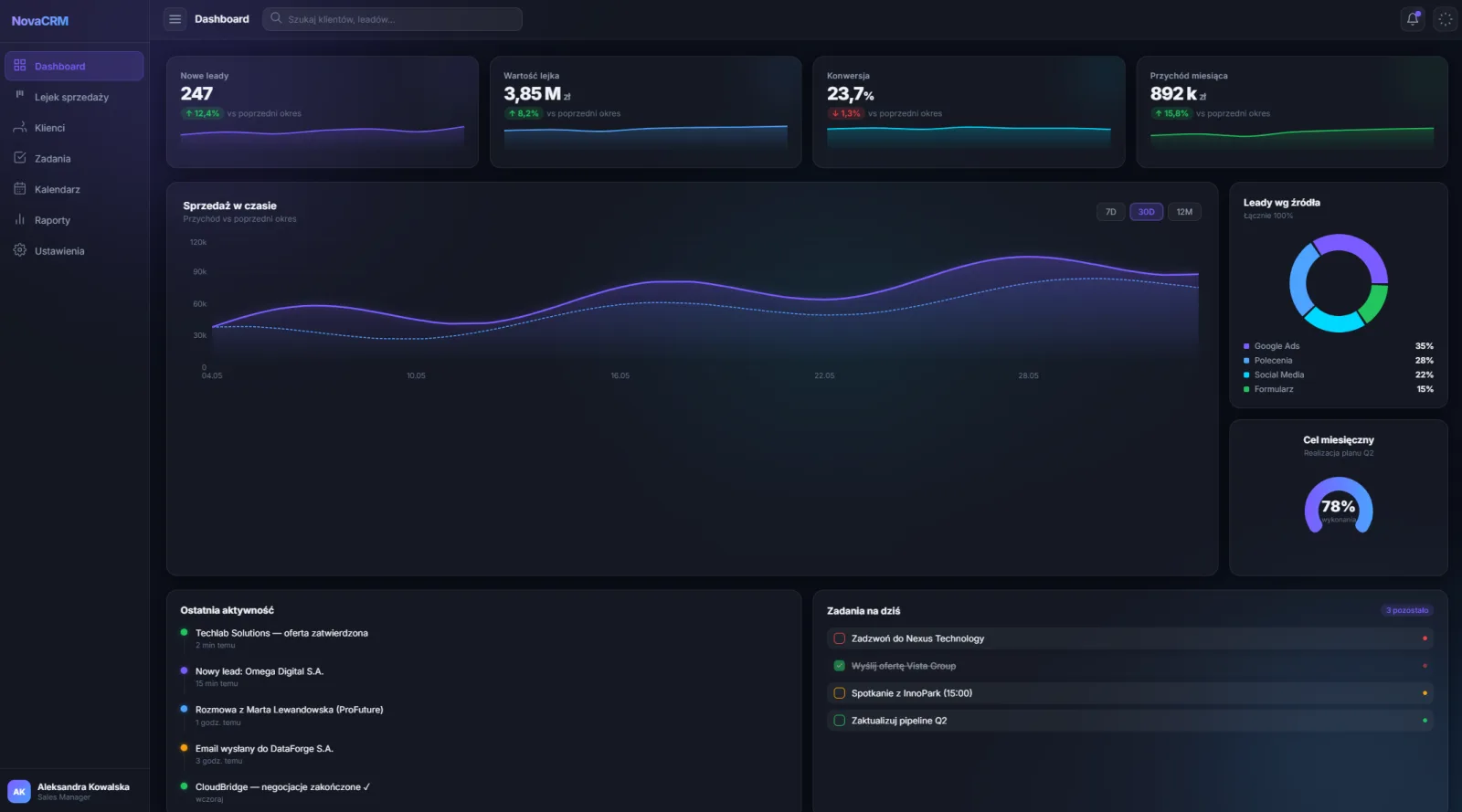Screen dimensions: 1462x812
Task: Open the Zadania sidebar menu item
Action: (74, 158)
